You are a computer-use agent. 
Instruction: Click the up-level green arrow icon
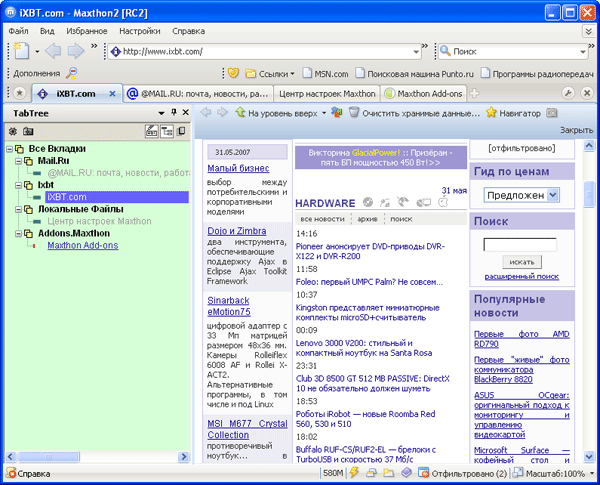tap(240, 112)
